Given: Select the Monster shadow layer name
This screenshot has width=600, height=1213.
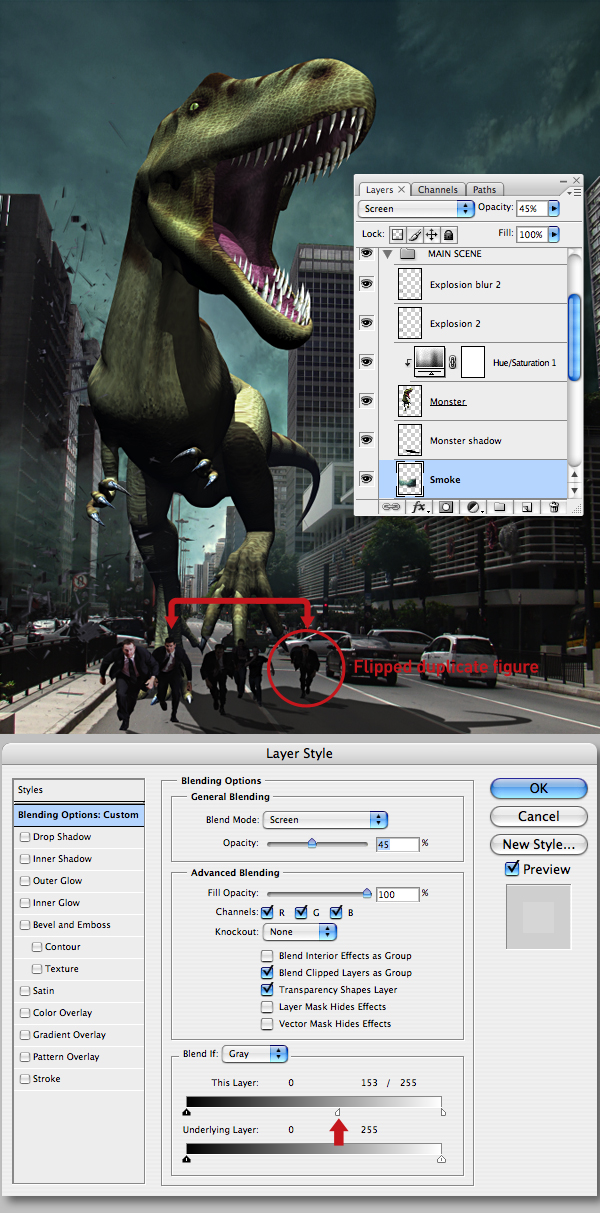Looking at the screenshot, I should [466, 440].
